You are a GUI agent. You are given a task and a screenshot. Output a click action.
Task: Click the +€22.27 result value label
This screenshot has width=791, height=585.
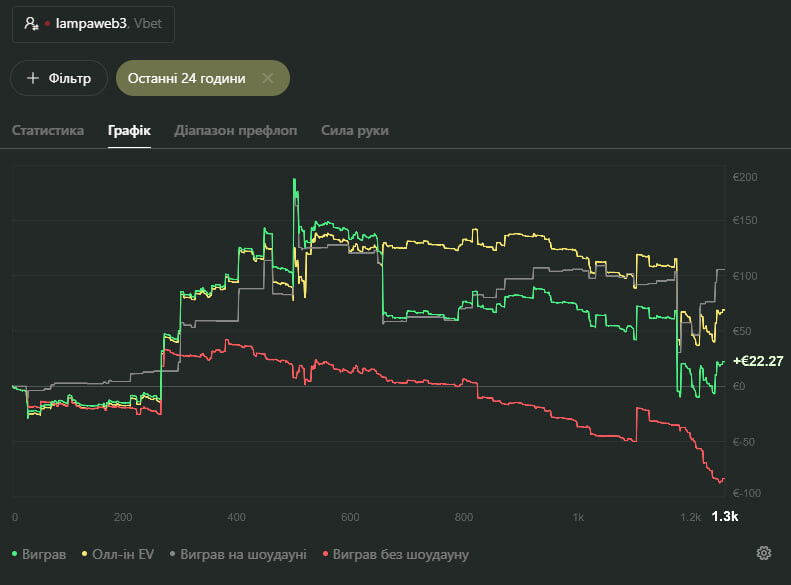pyautogui.click(x=757, y=361)
